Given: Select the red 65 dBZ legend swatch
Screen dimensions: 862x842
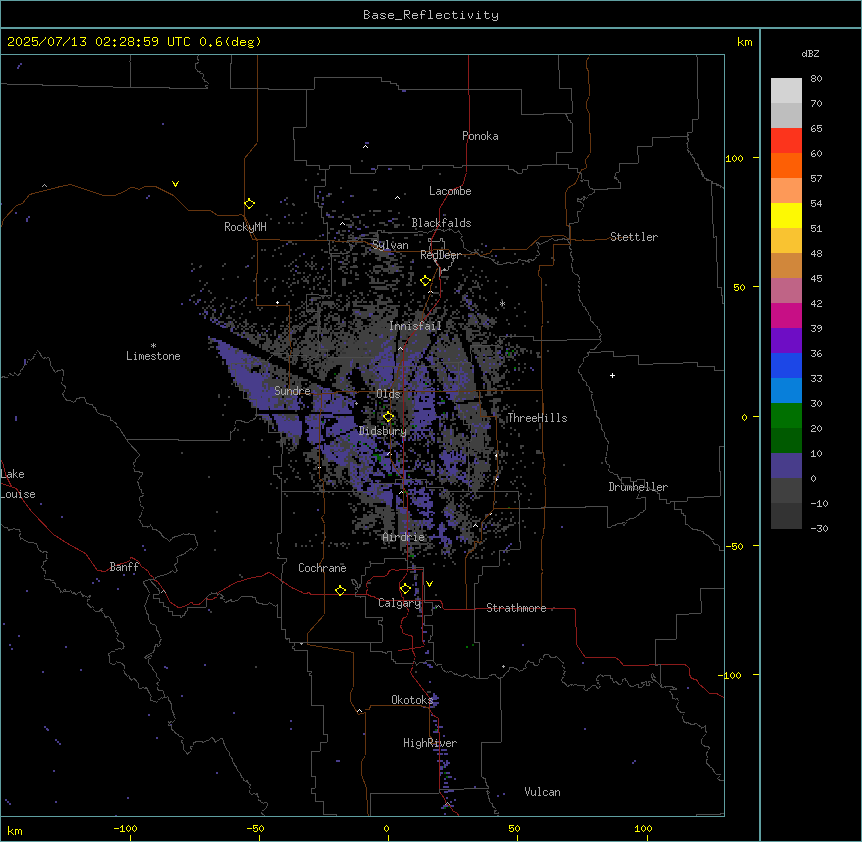Looking at the screenshot, I should 786,140.
